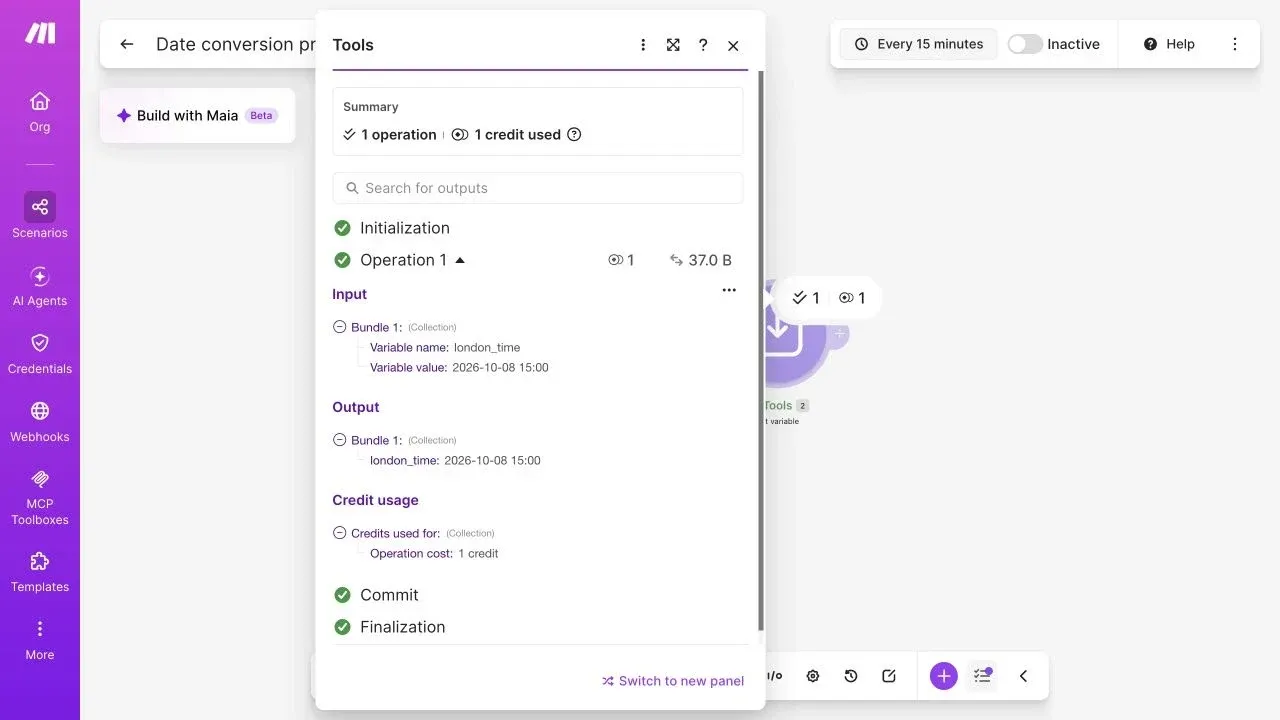Screen dimensions: 1280x720
Task: Click Switch to new panel link
Action: 673,681
